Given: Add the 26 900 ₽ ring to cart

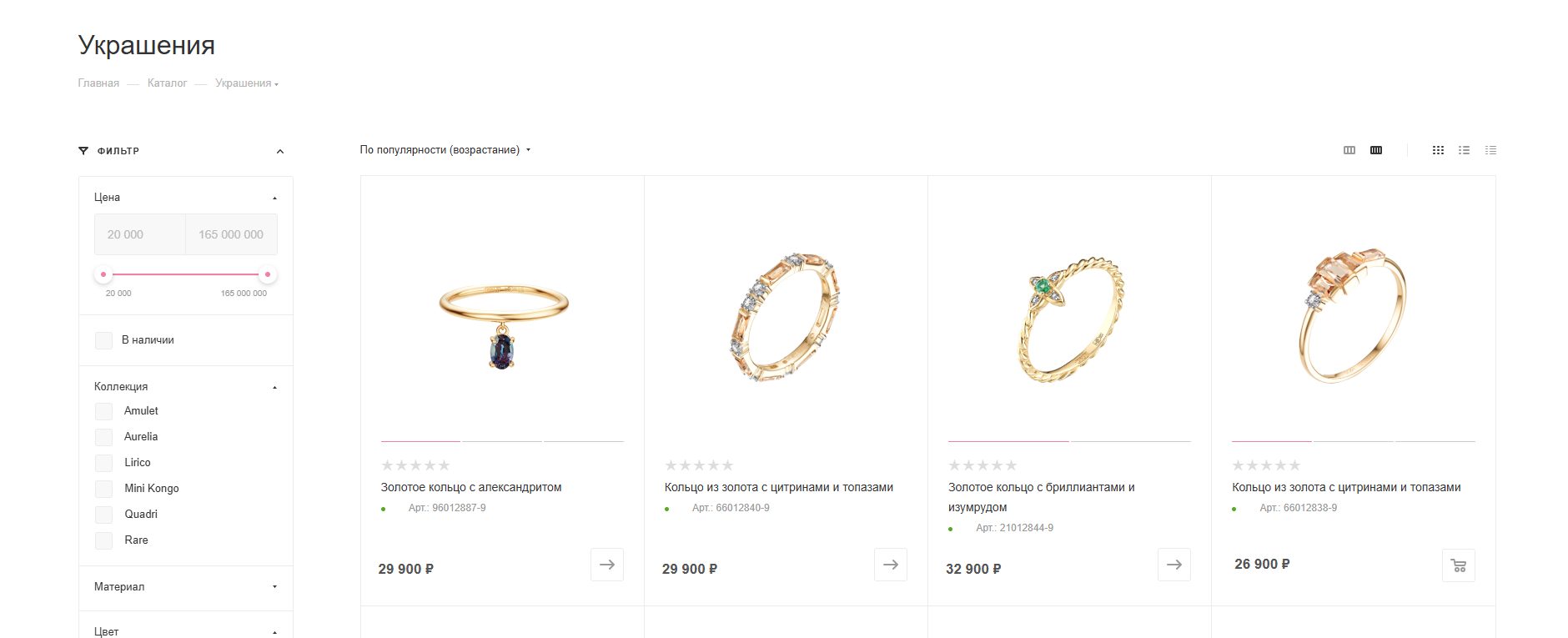Looking at the screenshot, I should (1458, 565).
